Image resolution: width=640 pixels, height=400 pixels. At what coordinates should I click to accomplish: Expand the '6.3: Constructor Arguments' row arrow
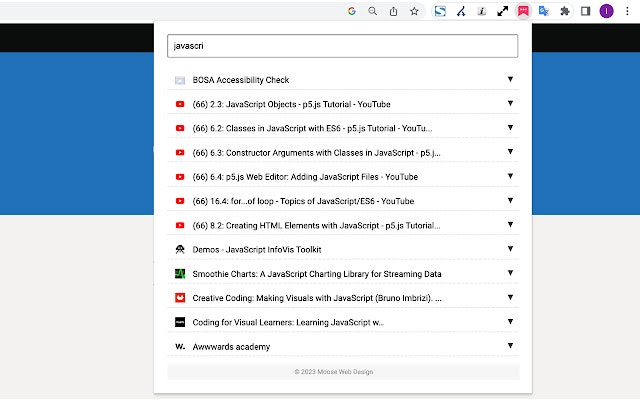[x=510, y=151]
